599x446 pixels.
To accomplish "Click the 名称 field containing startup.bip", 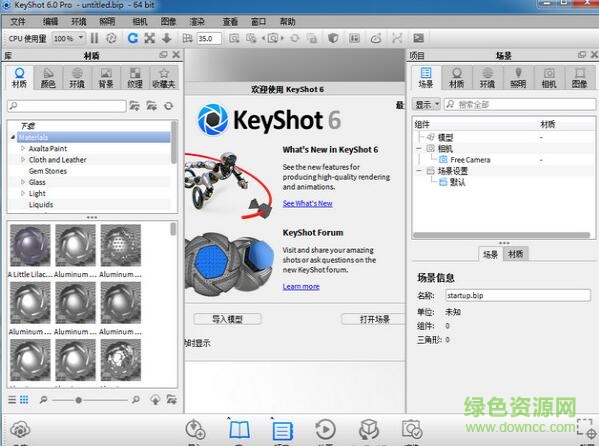I will (x=518, y=295).
